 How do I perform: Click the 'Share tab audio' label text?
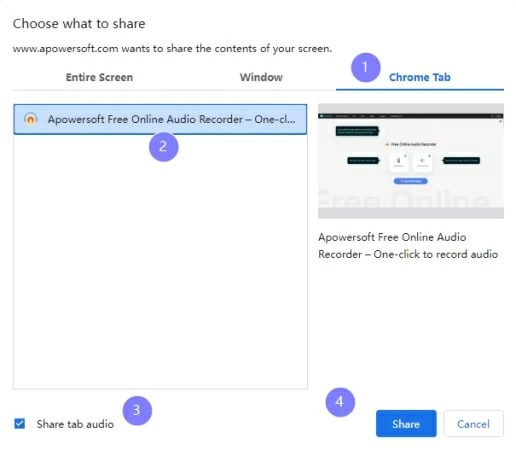click(75, 424)
